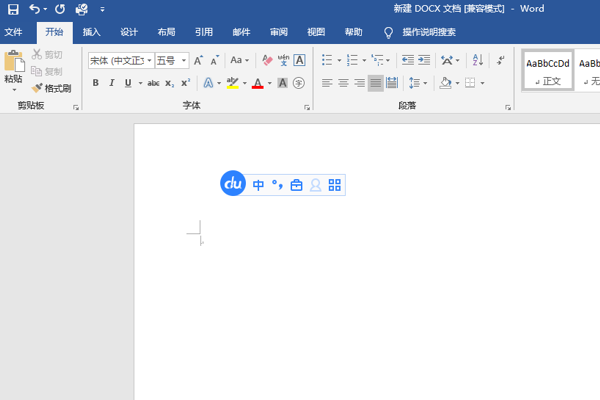The width and height of the screenshot is (600, 400).
Task: Decrease font size with the shrink icon
Action: [215, 60]
